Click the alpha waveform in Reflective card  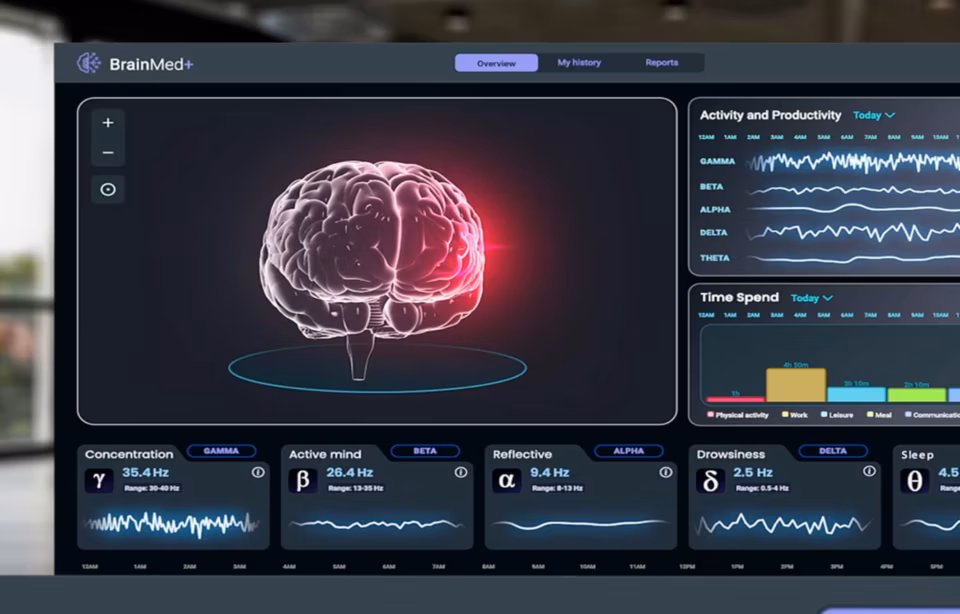click(x=580, y=524)
